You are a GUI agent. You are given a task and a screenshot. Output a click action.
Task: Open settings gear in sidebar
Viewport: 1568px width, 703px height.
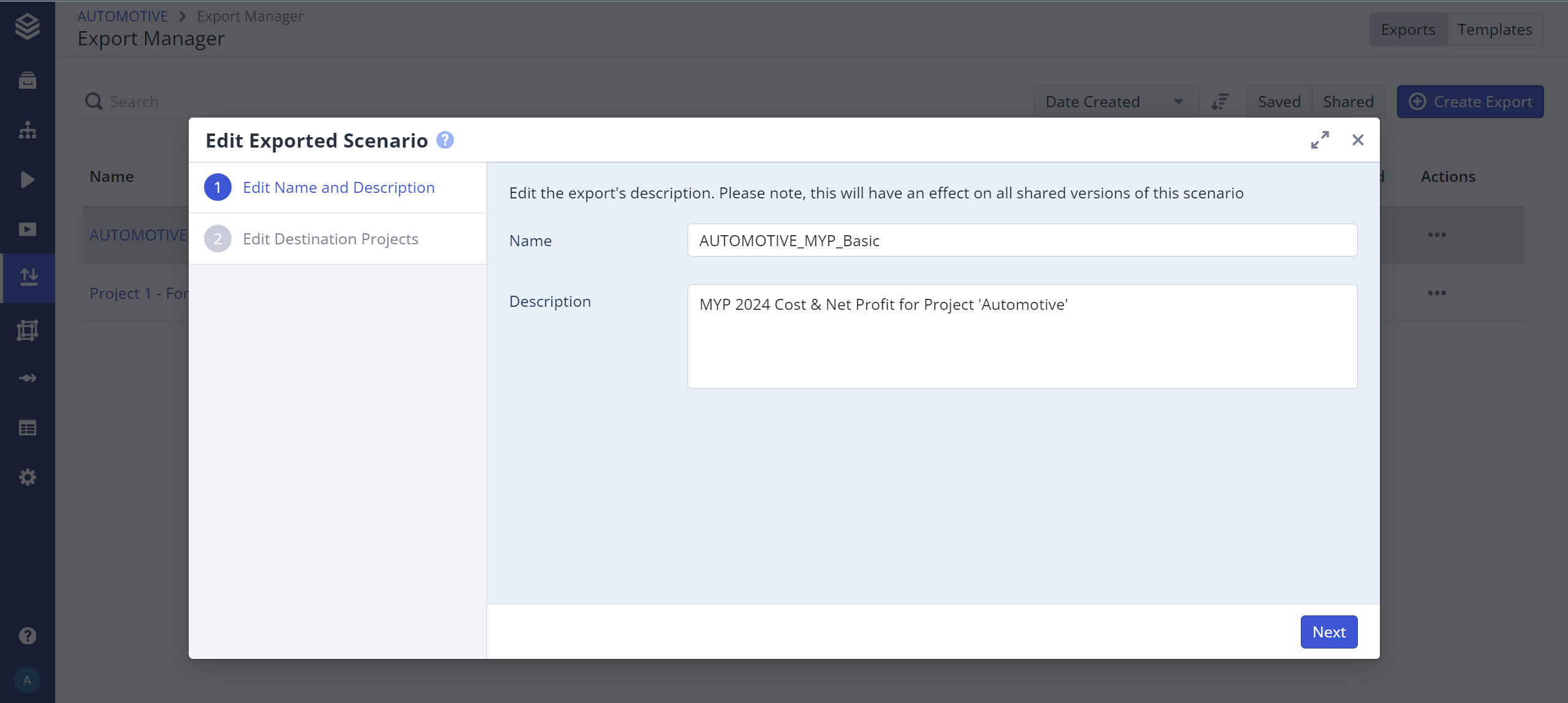pos(28,477)
